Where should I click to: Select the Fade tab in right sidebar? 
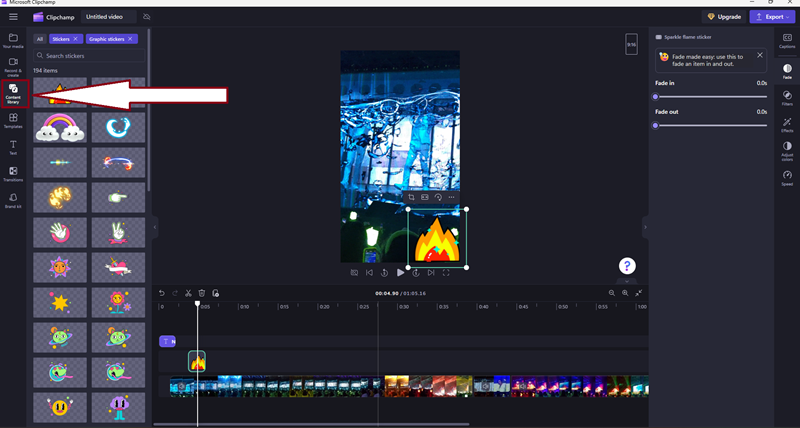click(787, 71)
